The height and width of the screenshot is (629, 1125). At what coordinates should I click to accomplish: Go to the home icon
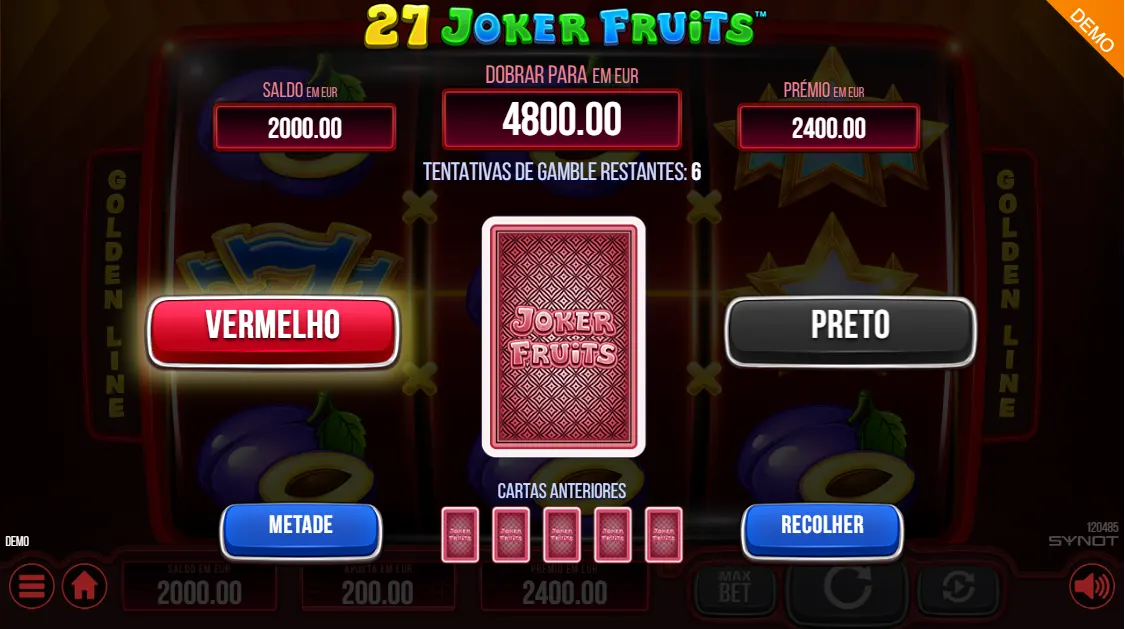(x=84, y=586)
